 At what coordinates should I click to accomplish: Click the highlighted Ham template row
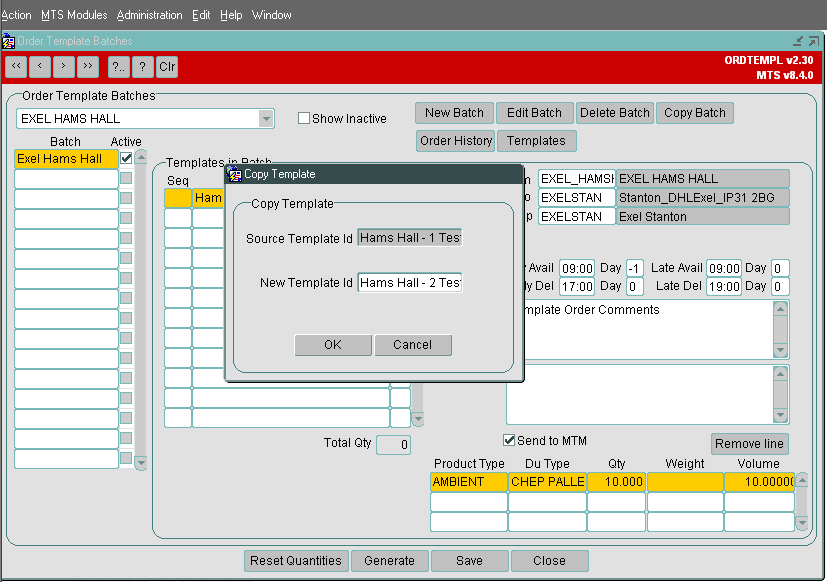[208, 198]
